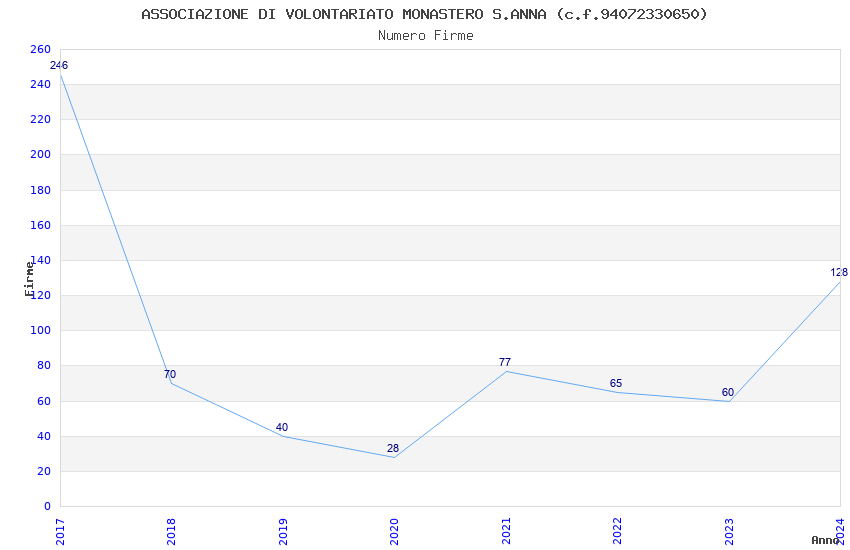Viewport: 850px width, 550px height.
Task: Select the data label 77 for 2021
Action: (x=505, y=363)
